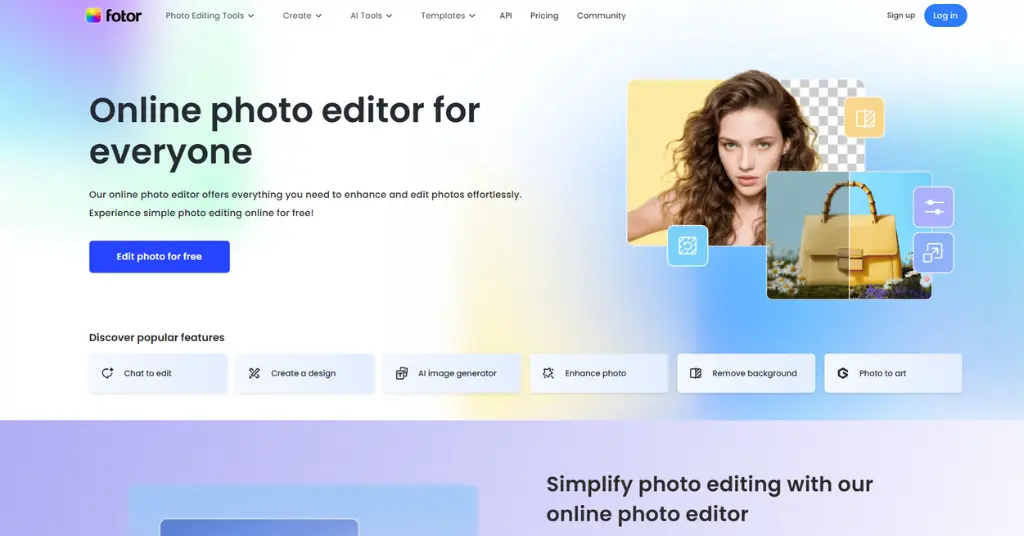Click the Enhance photo icon

[x=548, y=373]
